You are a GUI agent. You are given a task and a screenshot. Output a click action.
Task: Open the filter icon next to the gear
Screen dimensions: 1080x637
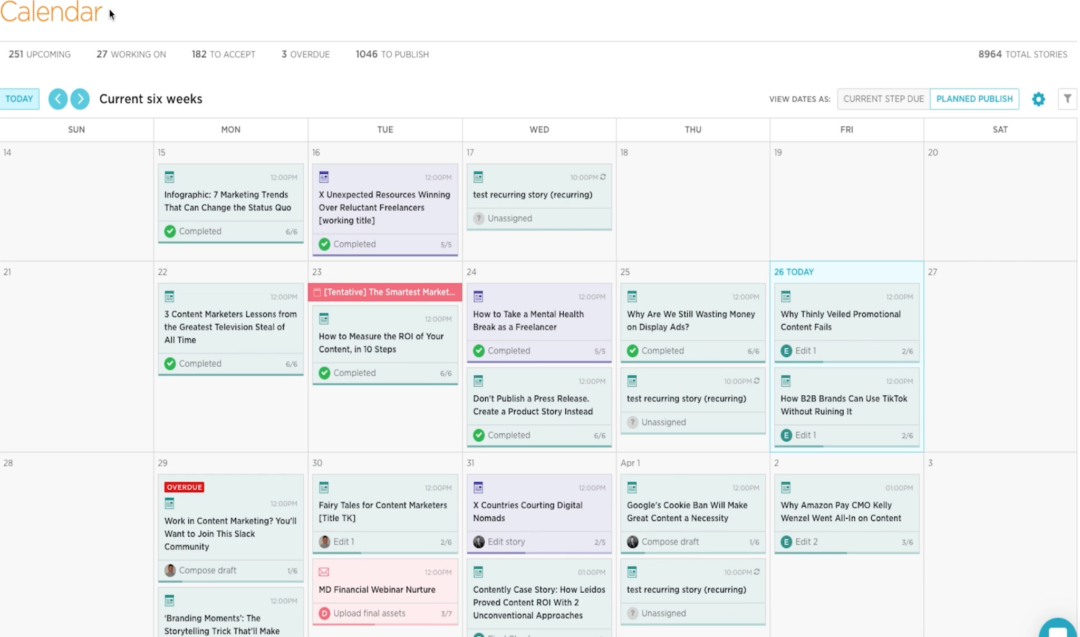1067,98
